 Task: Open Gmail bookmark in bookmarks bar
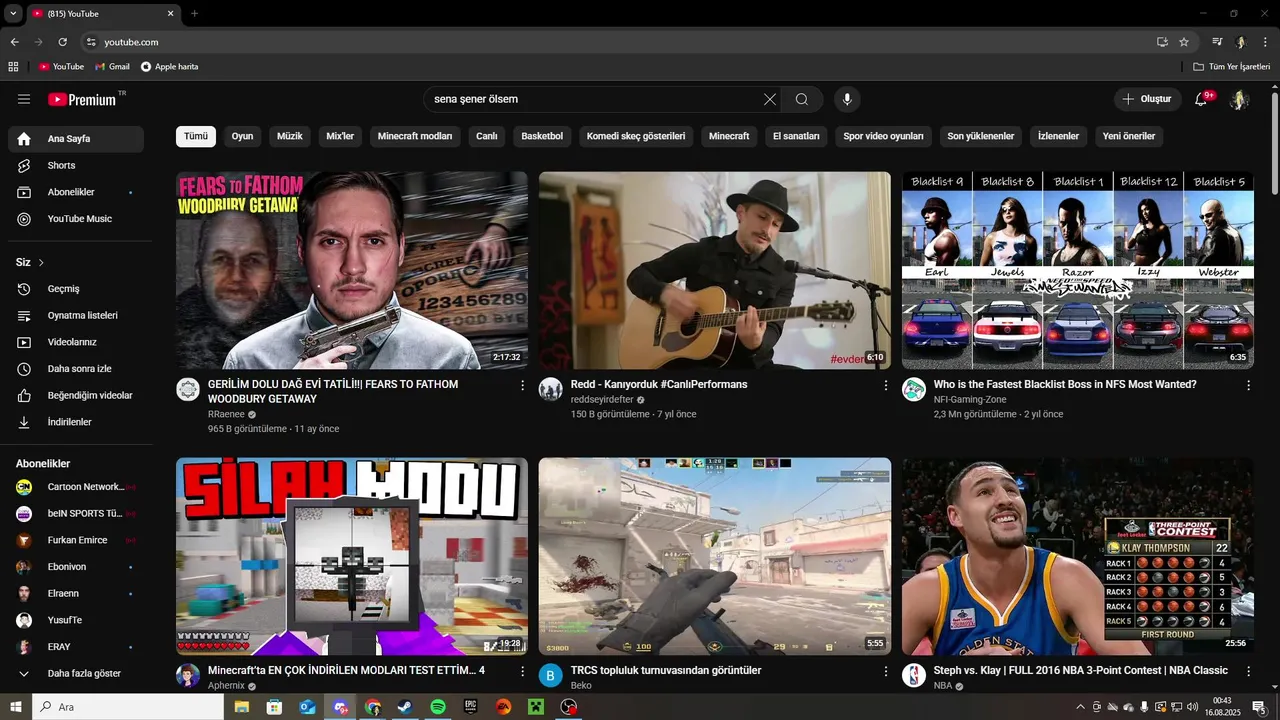pos(112,66)
